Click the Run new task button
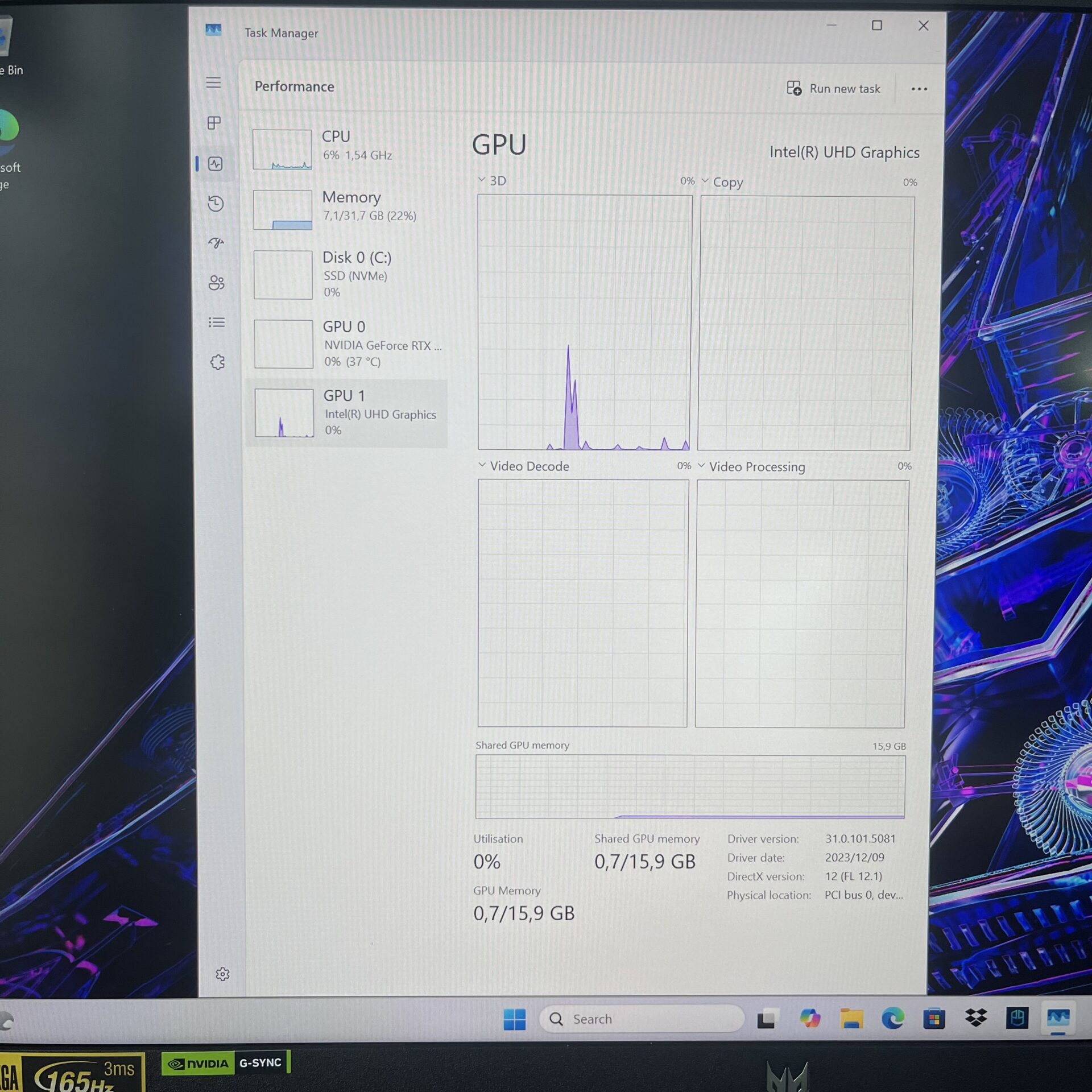 [833, 89]
